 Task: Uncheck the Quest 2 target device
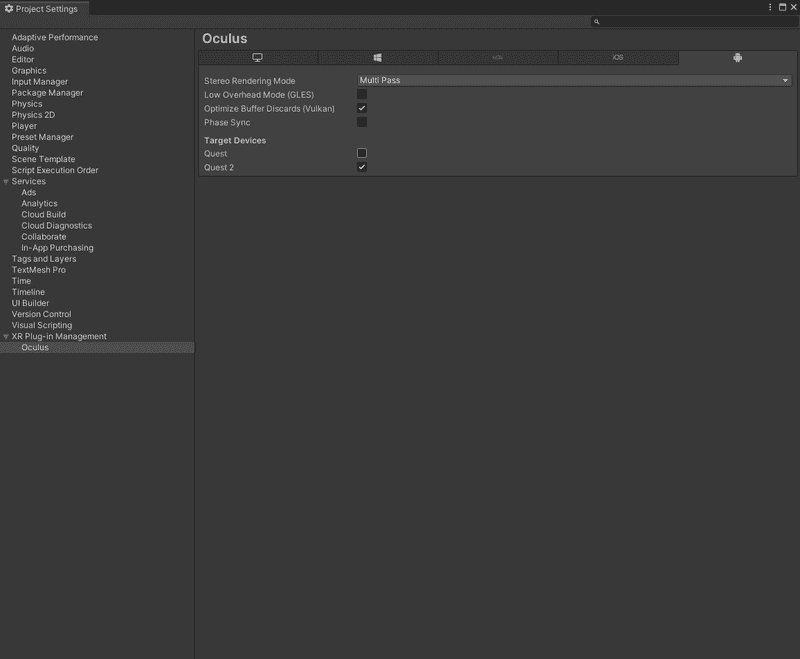coord(362,167)
